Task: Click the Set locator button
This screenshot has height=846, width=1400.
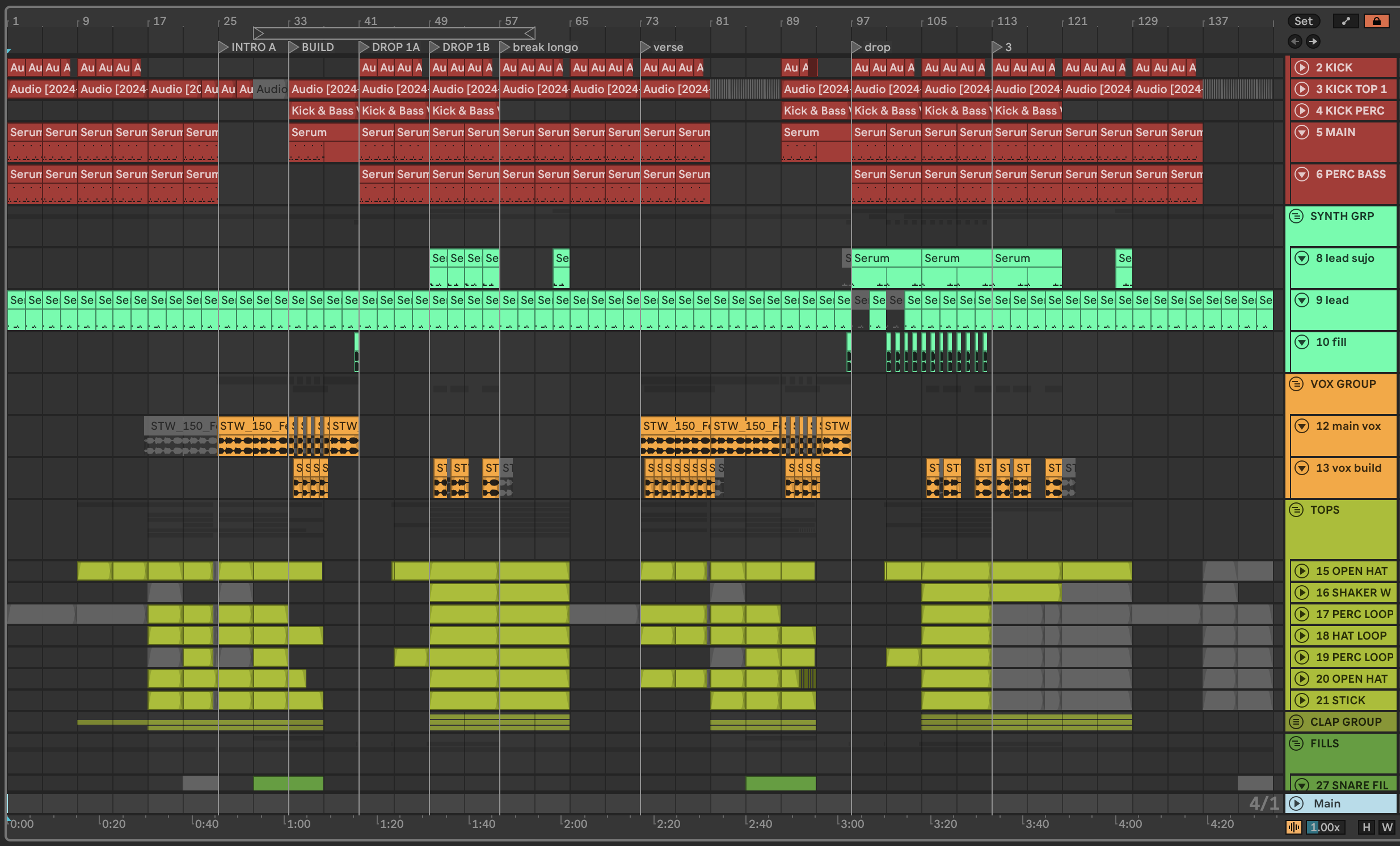Action: [1303, 21]
